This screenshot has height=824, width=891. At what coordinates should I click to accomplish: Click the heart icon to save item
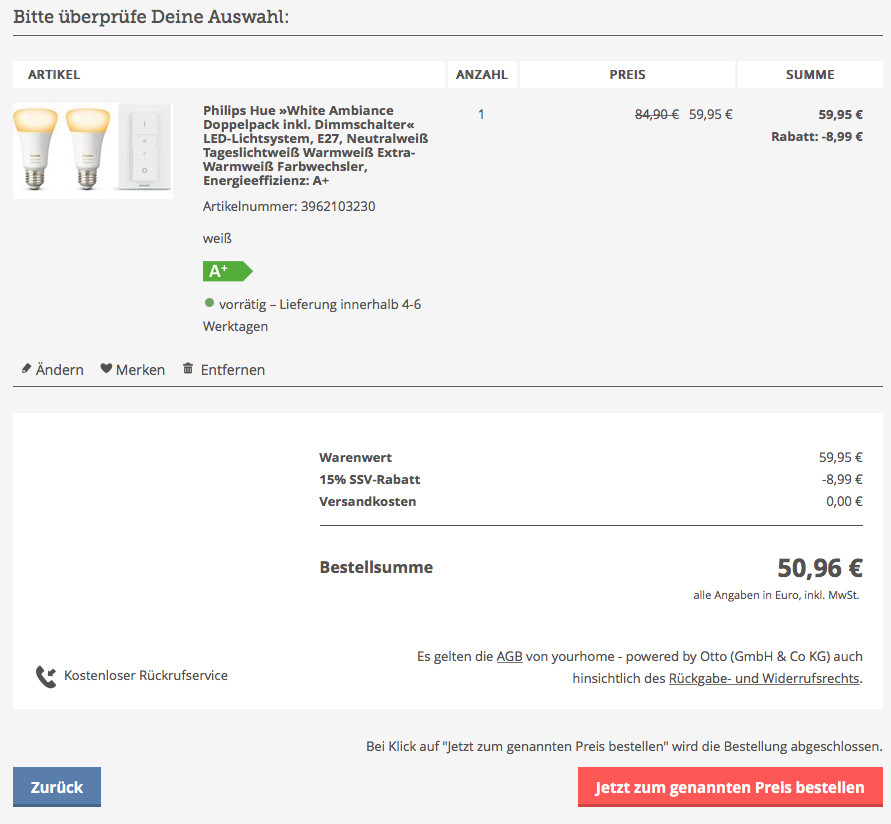pos(106,369)
